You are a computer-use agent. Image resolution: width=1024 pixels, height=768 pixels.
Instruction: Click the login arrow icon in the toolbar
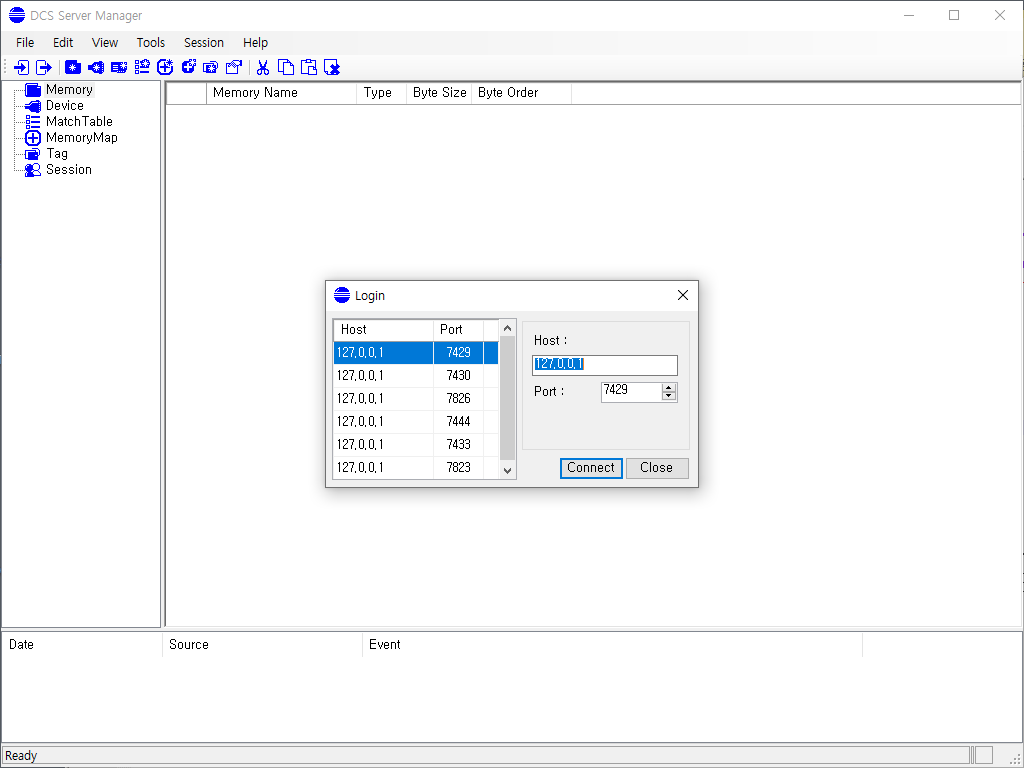(x=22, y=67)
